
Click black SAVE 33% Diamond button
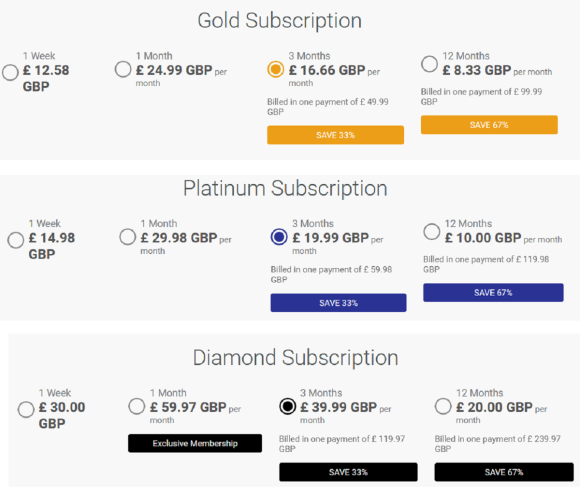(348, 472)
